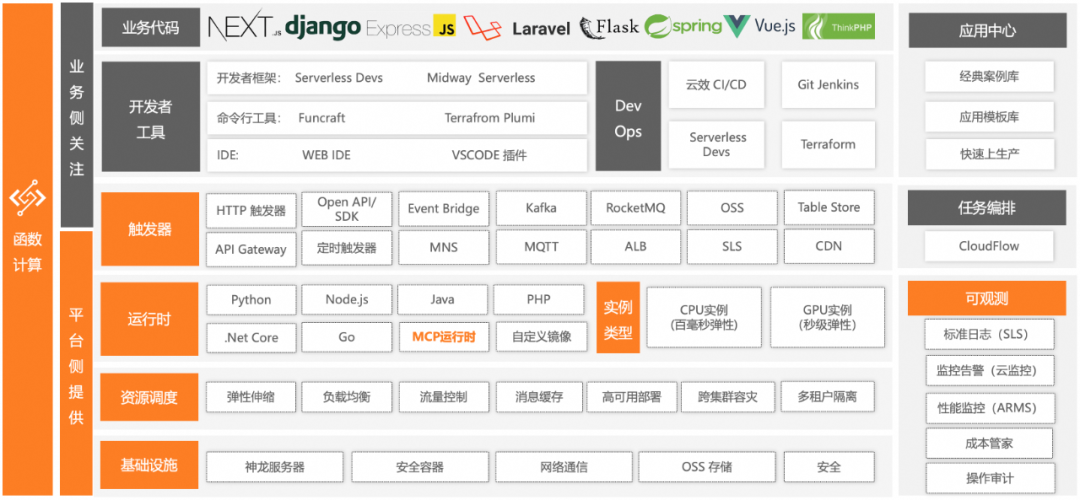
Task: Click the django logo
Action: (x=323, y=26)
